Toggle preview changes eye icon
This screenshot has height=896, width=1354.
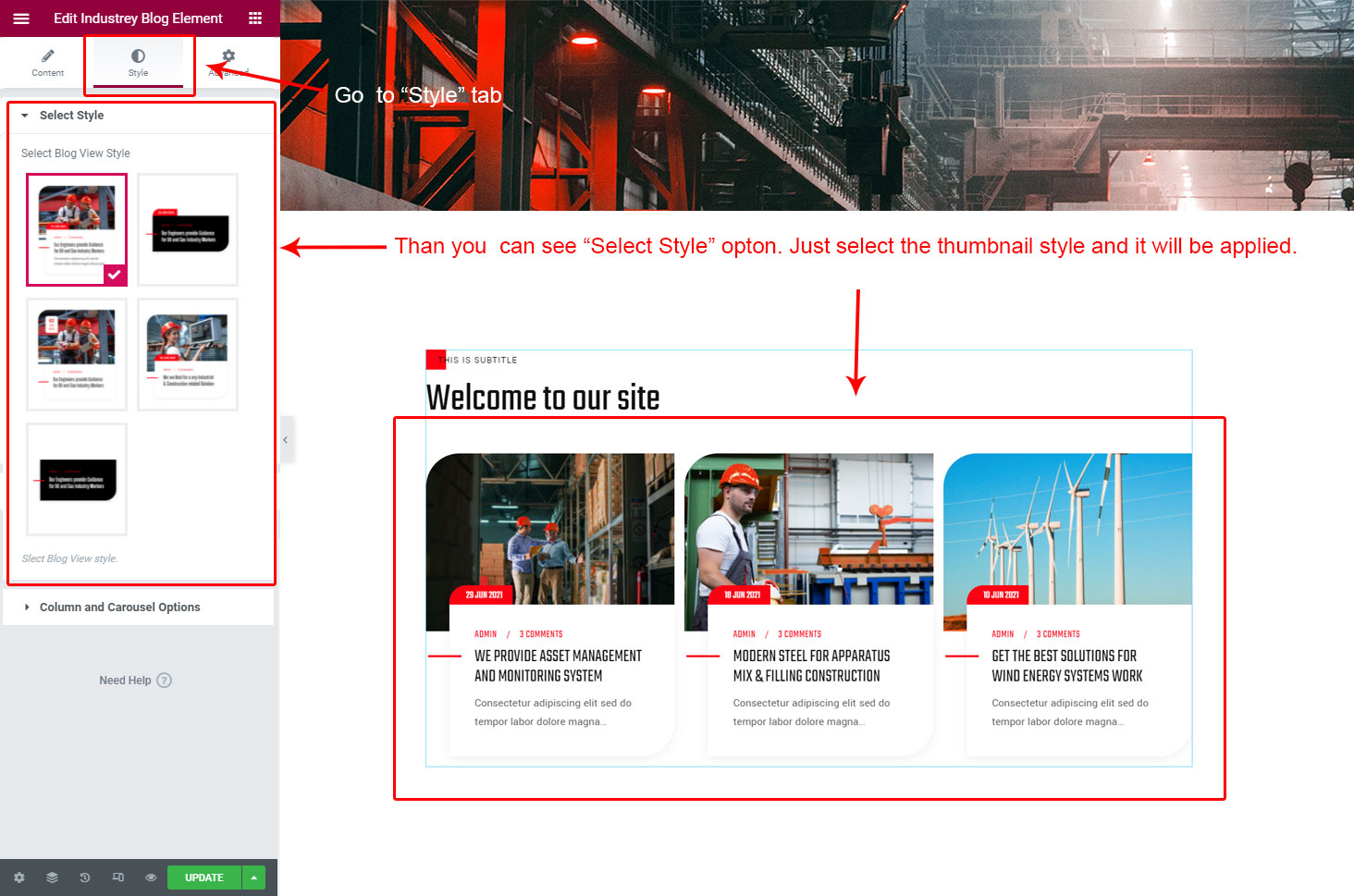(x=151, y=878)
